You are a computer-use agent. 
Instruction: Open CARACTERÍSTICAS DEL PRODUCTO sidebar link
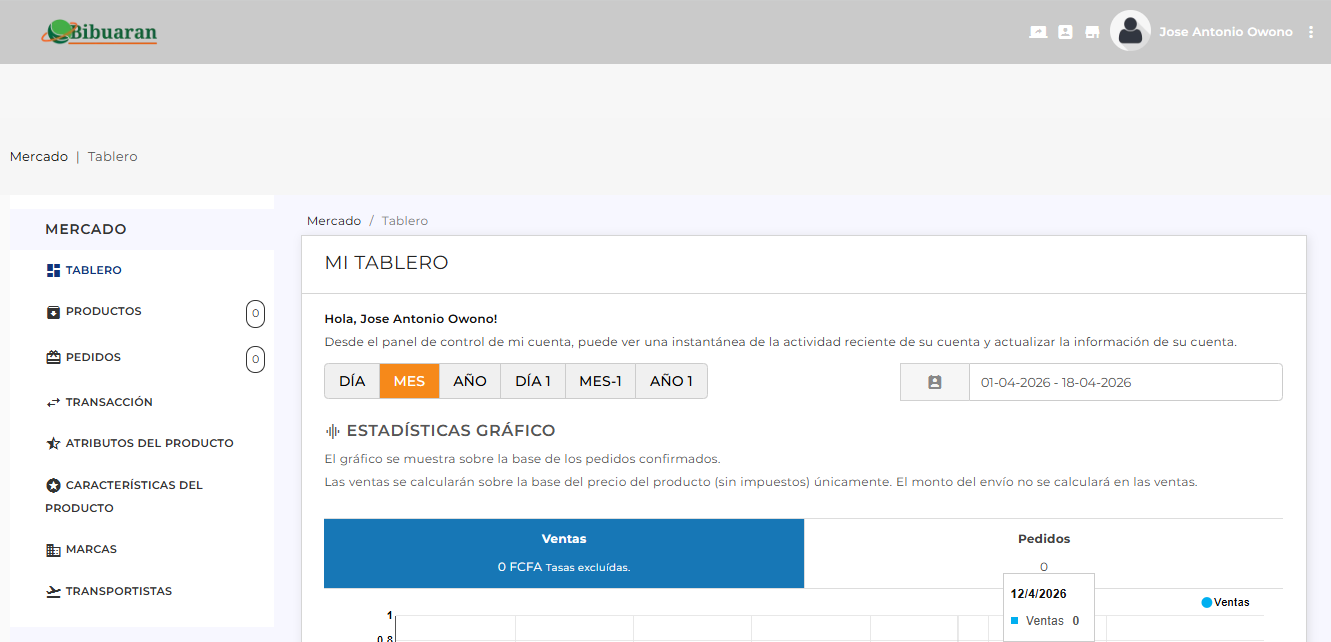pyautogui.click(x=124, y=496)
